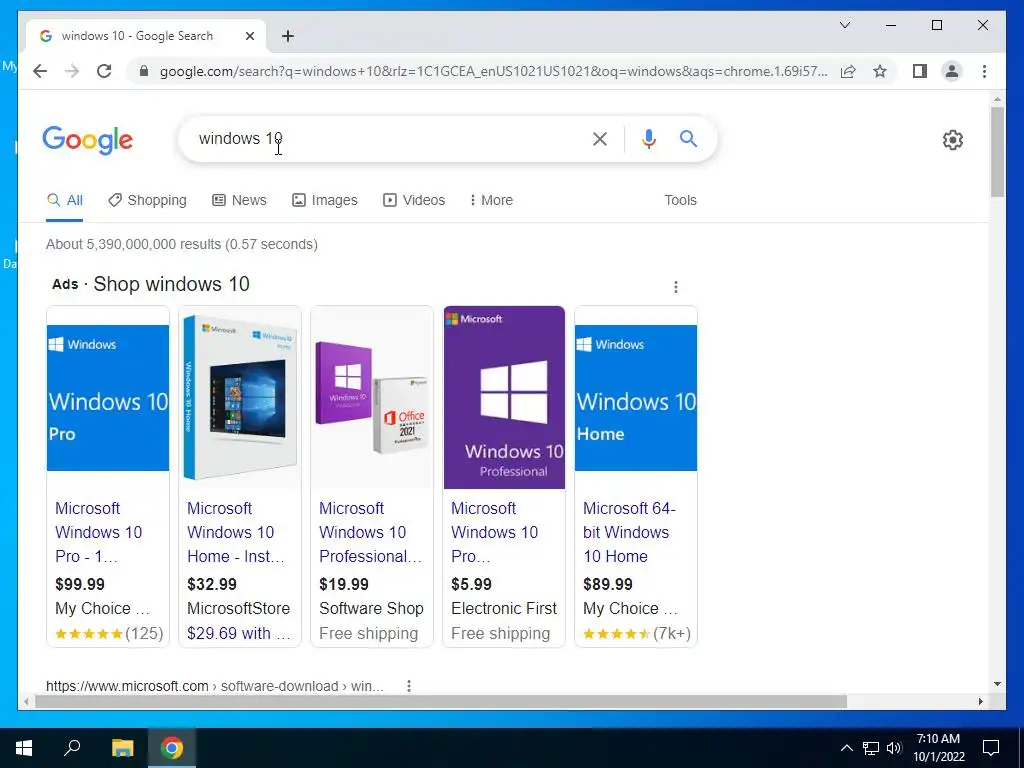
Task: Click the scrollbar's right arrow
Action: coord(980,701)
